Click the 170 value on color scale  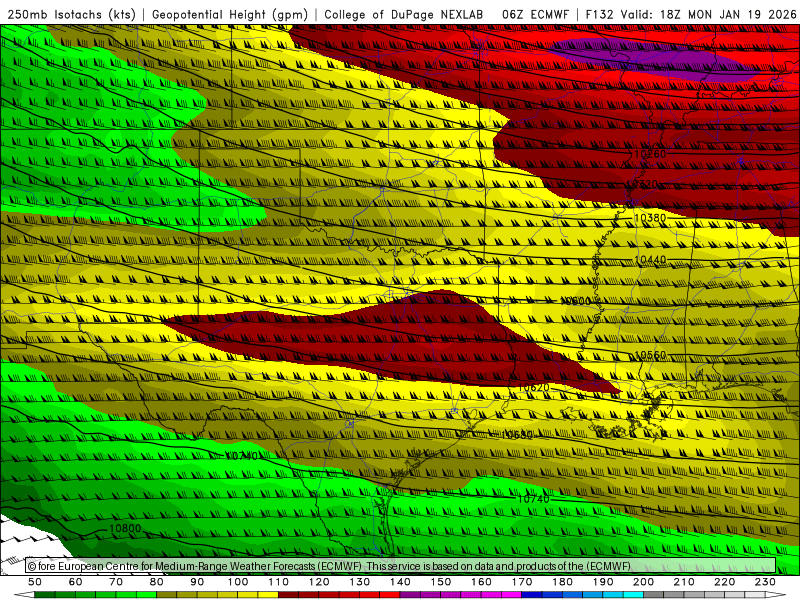point(522,582)
